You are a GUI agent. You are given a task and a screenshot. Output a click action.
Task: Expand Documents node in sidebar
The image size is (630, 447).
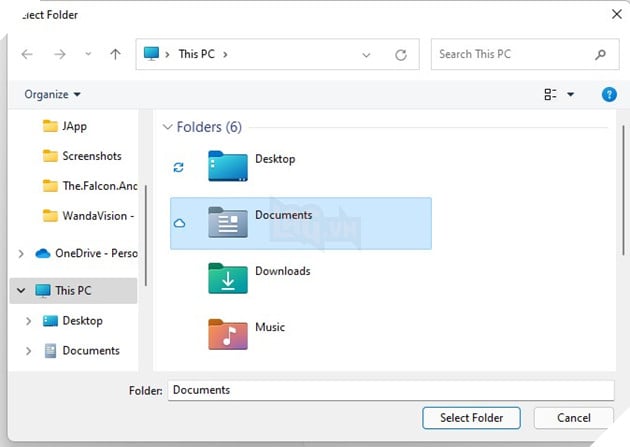pyautogui.click(x=28, y=351)
